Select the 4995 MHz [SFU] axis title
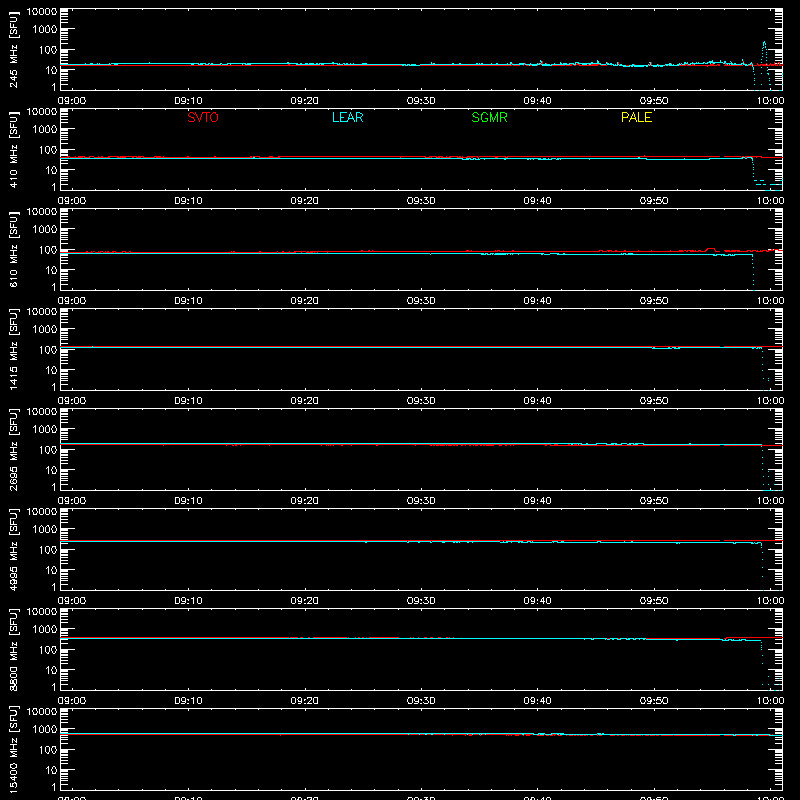This screenshot has height=800, width=800. pos(13,549)
